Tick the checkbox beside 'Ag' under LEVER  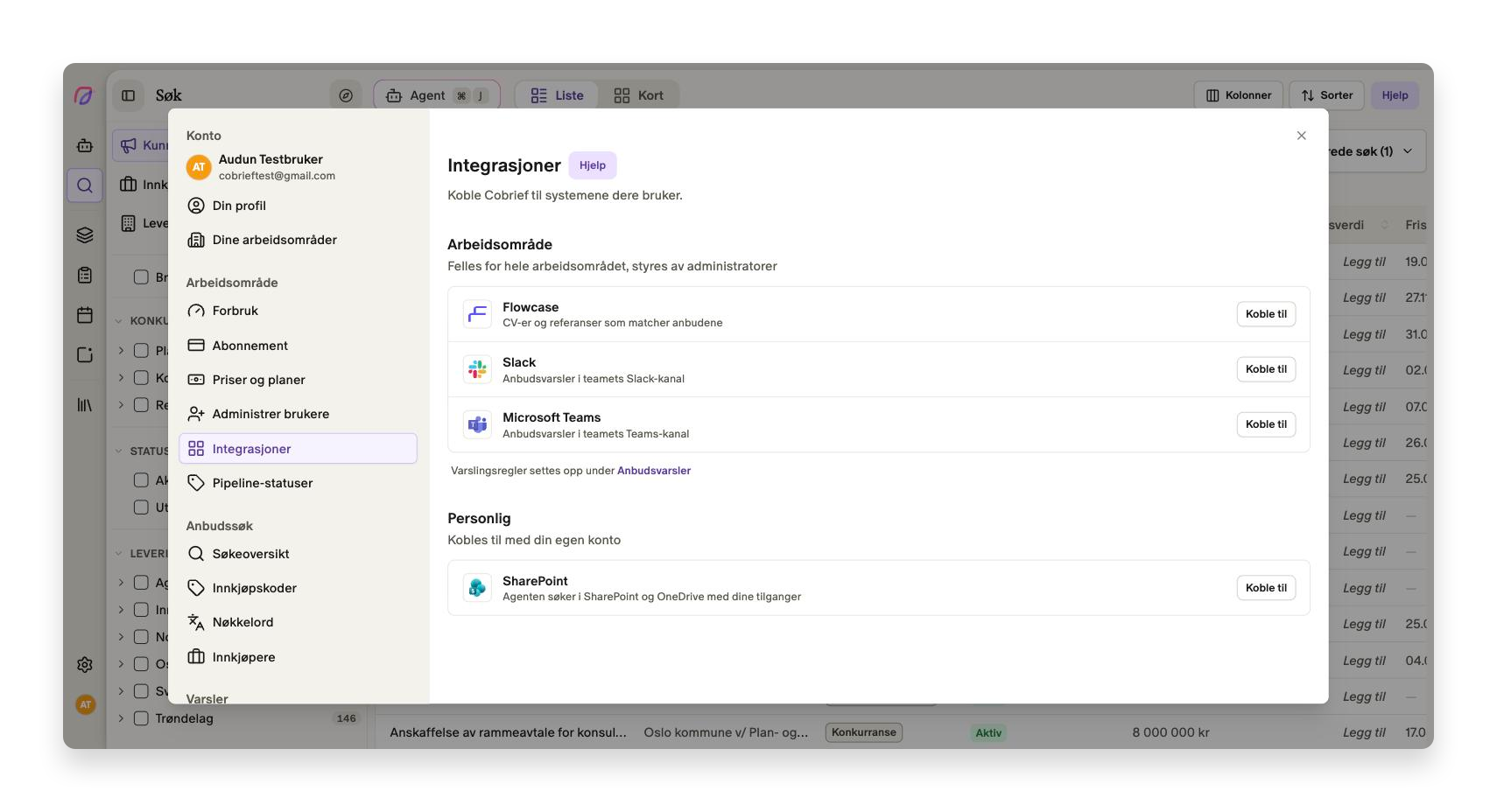[141, 583]
